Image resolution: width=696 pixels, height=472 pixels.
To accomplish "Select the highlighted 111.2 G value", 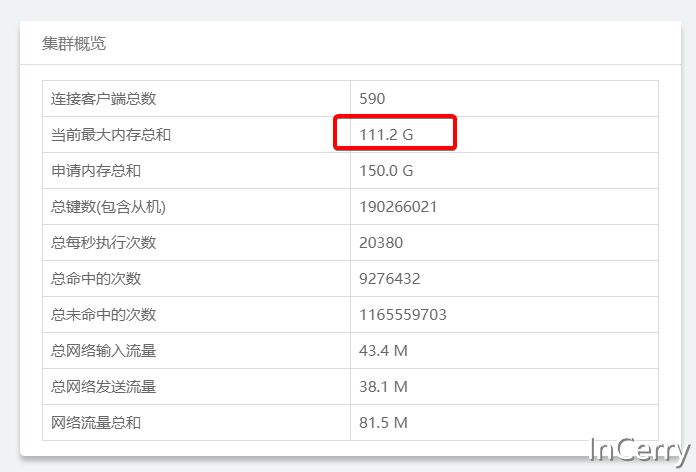I will 386,135.
